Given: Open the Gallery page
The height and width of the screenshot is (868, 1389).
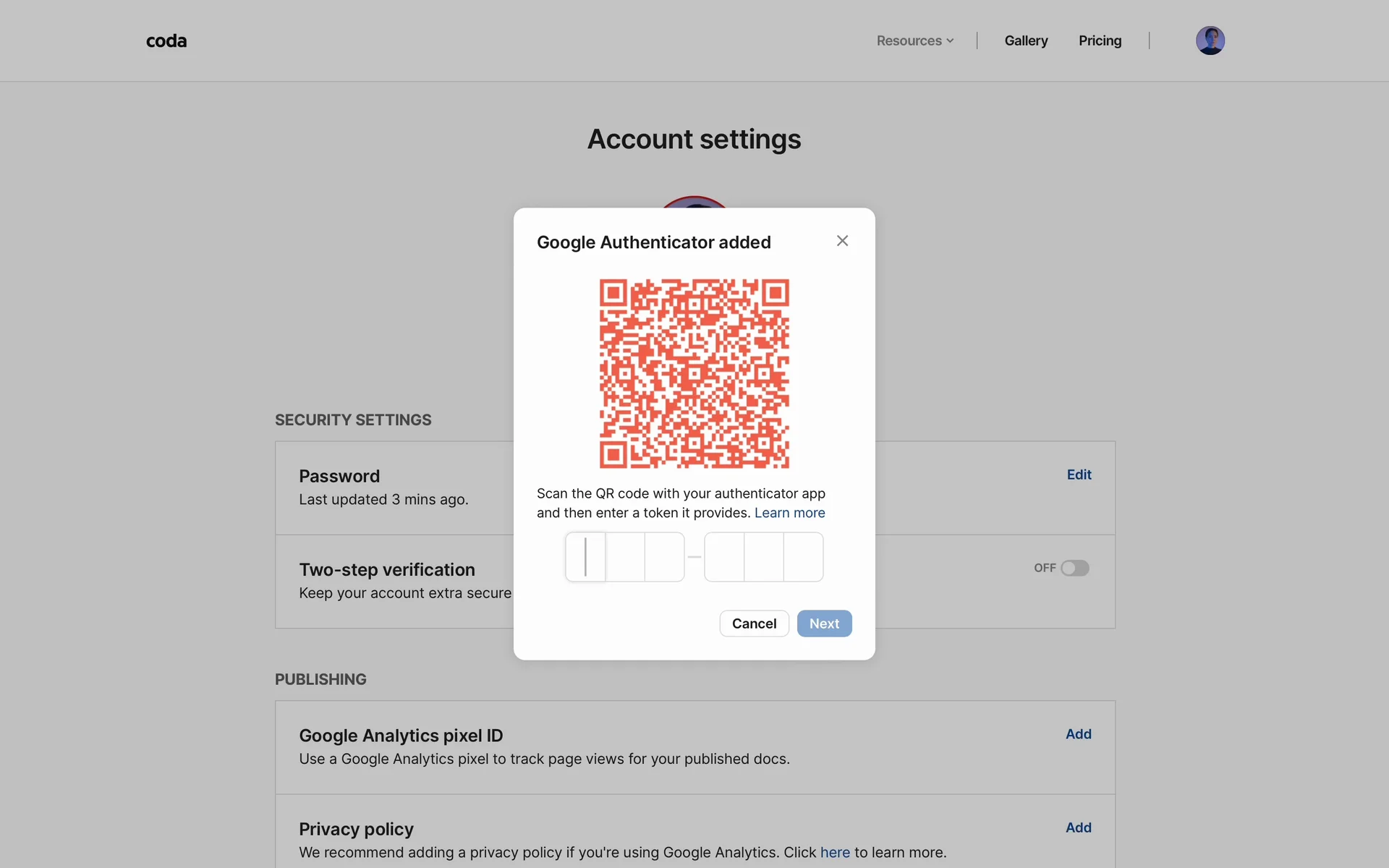Looking at the screenshot, I should tap(1026, 41).
